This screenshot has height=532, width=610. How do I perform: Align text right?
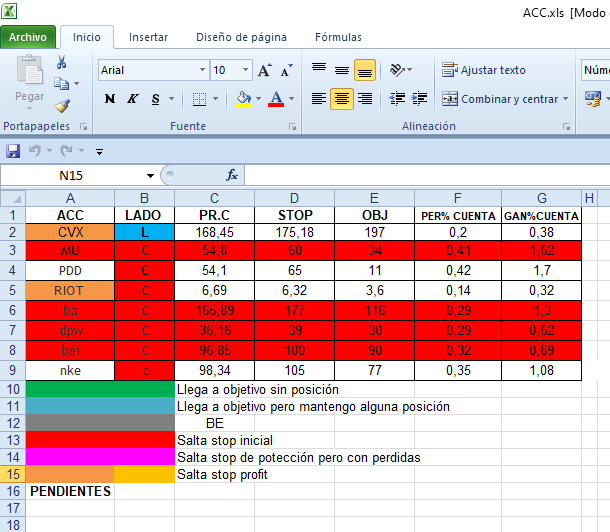(x=365, y=99)
